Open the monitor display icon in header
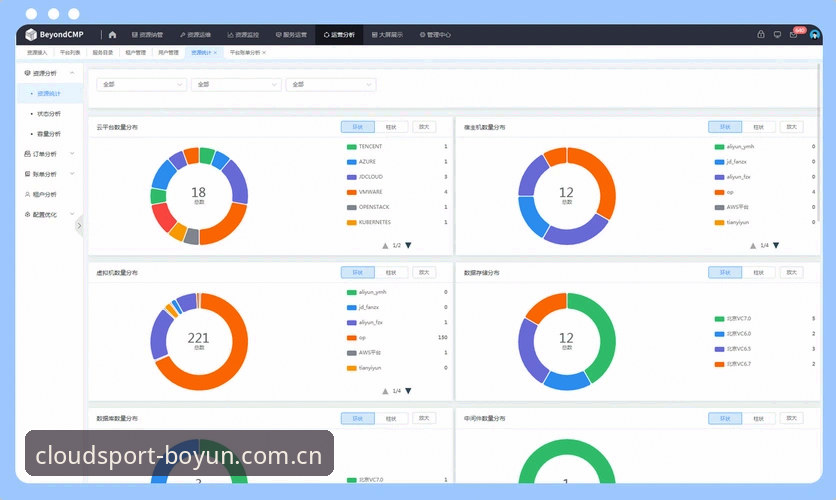This screenshot has height=500, width=836. click(777, 35)
